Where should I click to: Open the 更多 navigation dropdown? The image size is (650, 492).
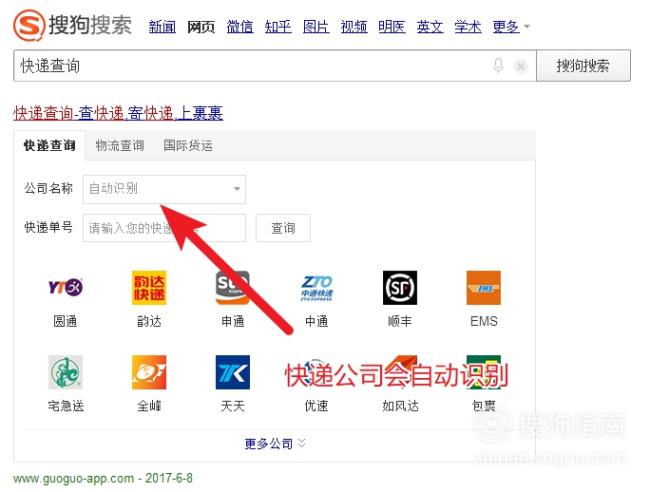(511, 27)
